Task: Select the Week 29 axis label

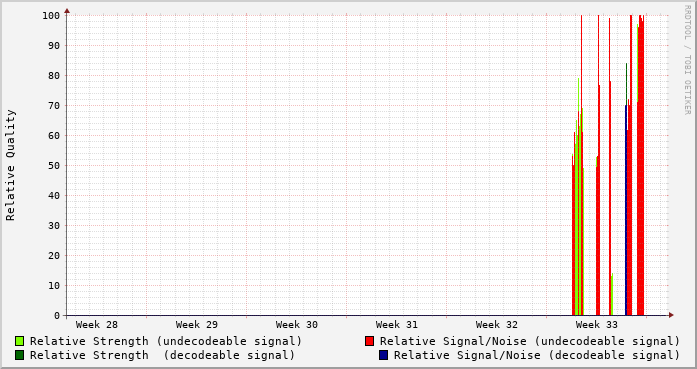Action: (x=196, y=325)
